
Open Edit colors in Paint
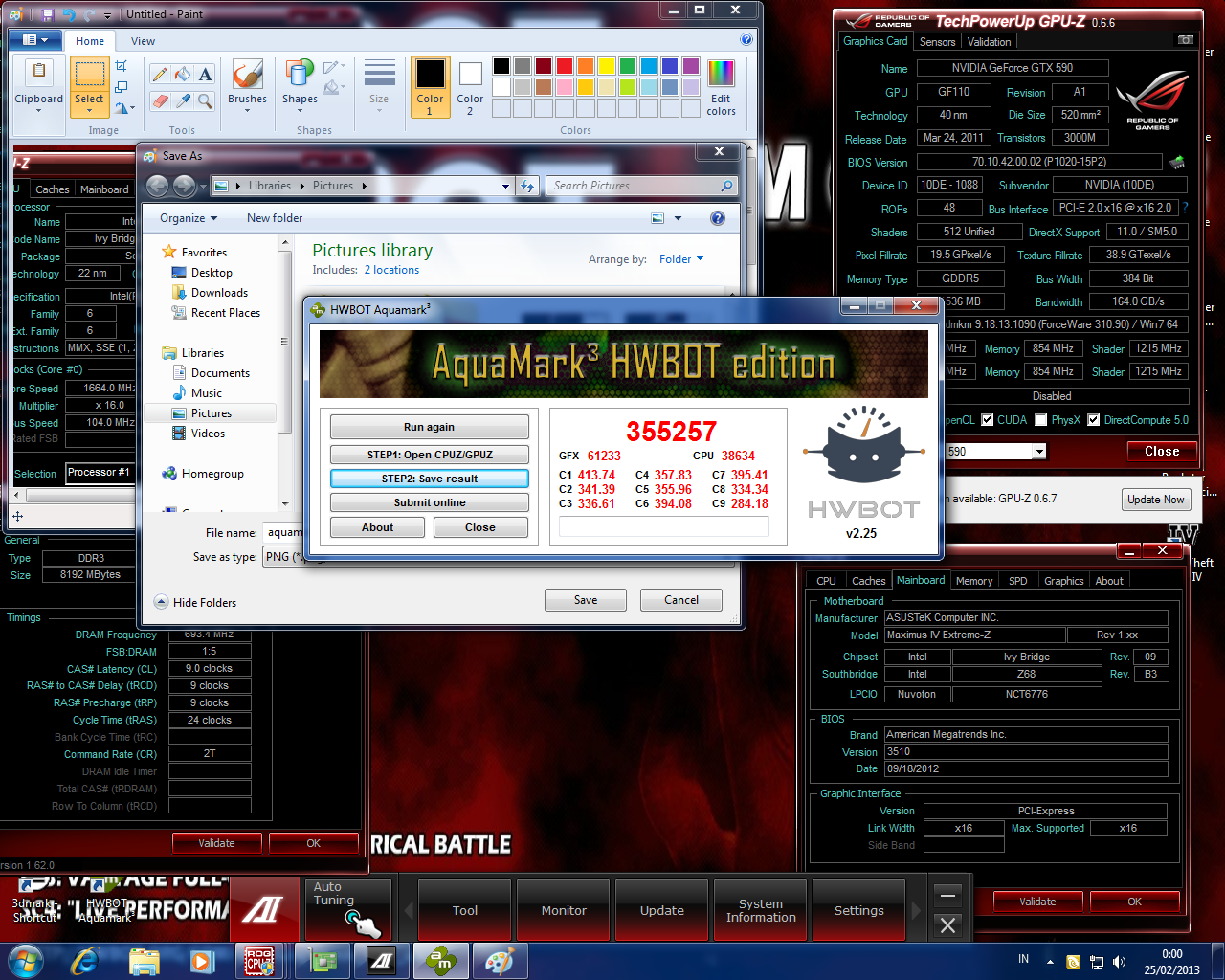click(x=721, y=87)
